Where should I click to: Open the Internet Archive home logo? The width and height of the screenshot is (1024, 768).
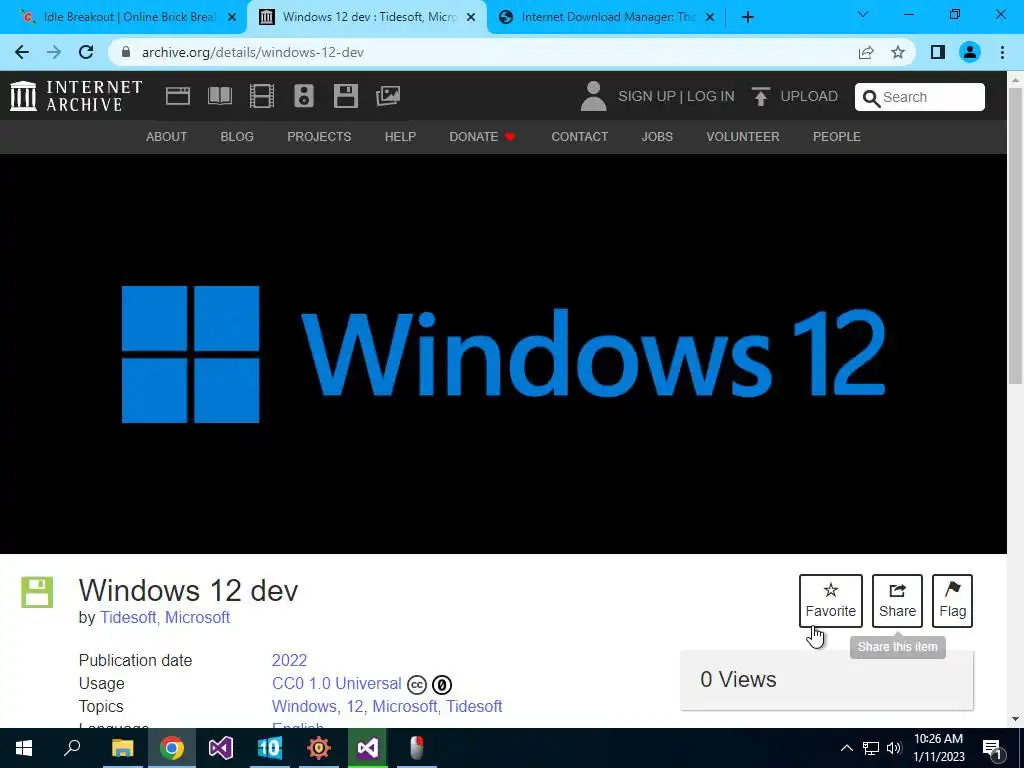pyautogui.click(x=76, y=96)
